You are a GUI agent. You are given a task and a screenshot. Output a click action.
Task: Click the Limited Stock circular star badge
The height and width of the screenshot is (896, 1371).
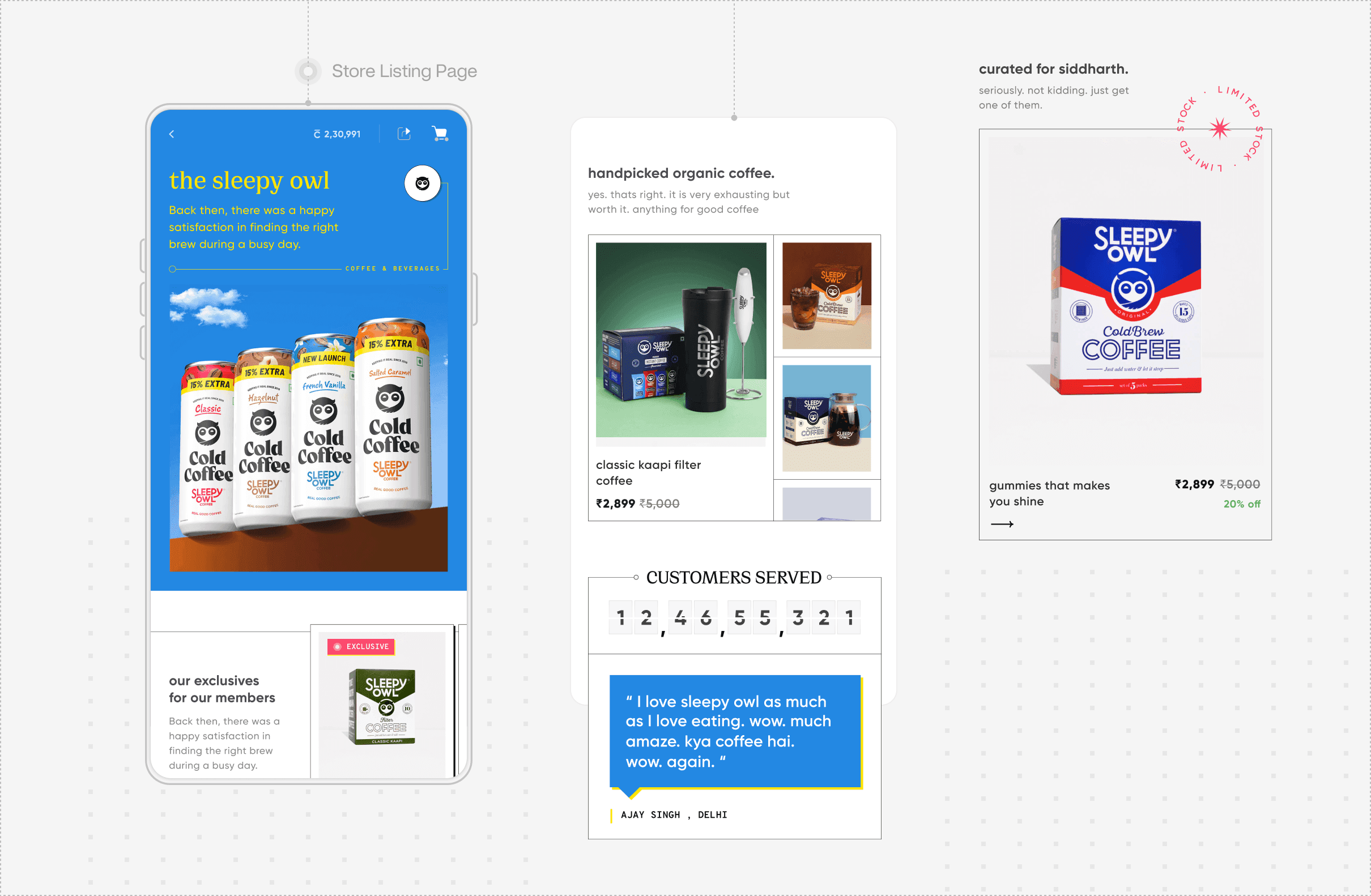[1220, 129]
